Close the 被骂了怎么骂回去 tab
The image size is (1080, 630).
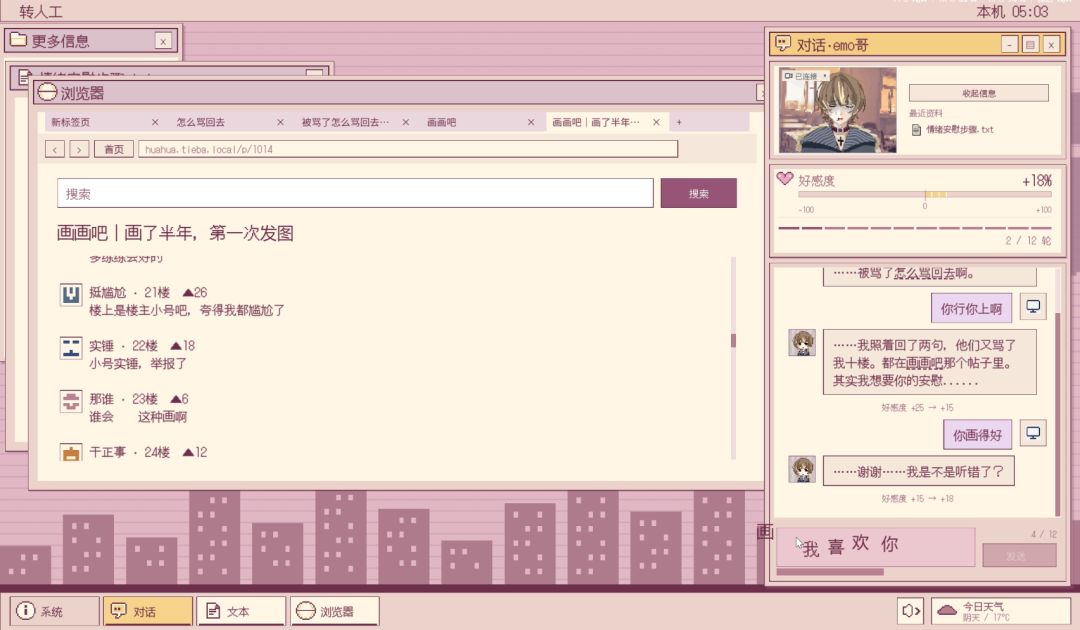tap(406, 122)
